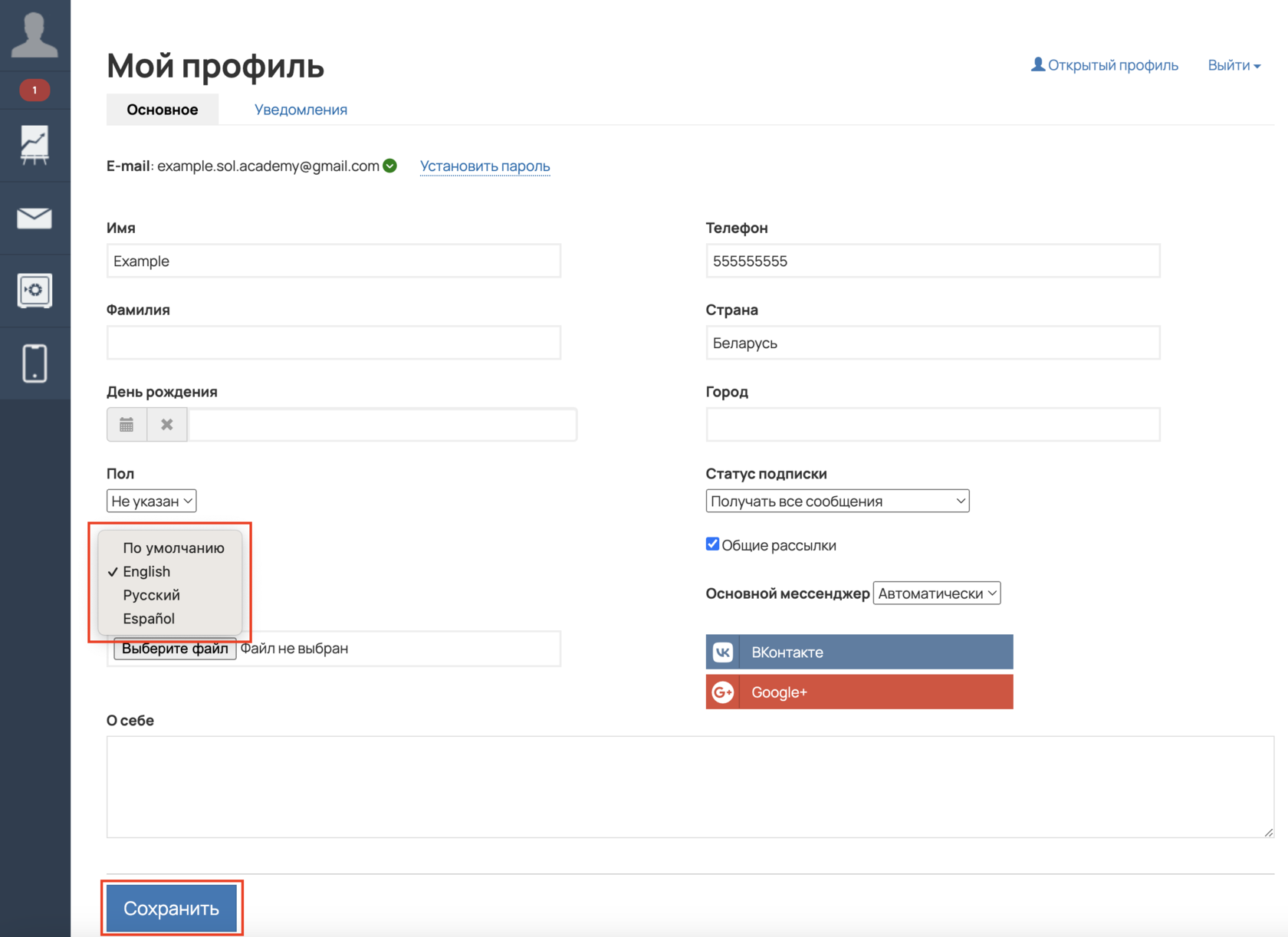Clear birthday with the X icon
This screenshot has width=1288, height=937.
pyautogui.click(x=167, y=425)
